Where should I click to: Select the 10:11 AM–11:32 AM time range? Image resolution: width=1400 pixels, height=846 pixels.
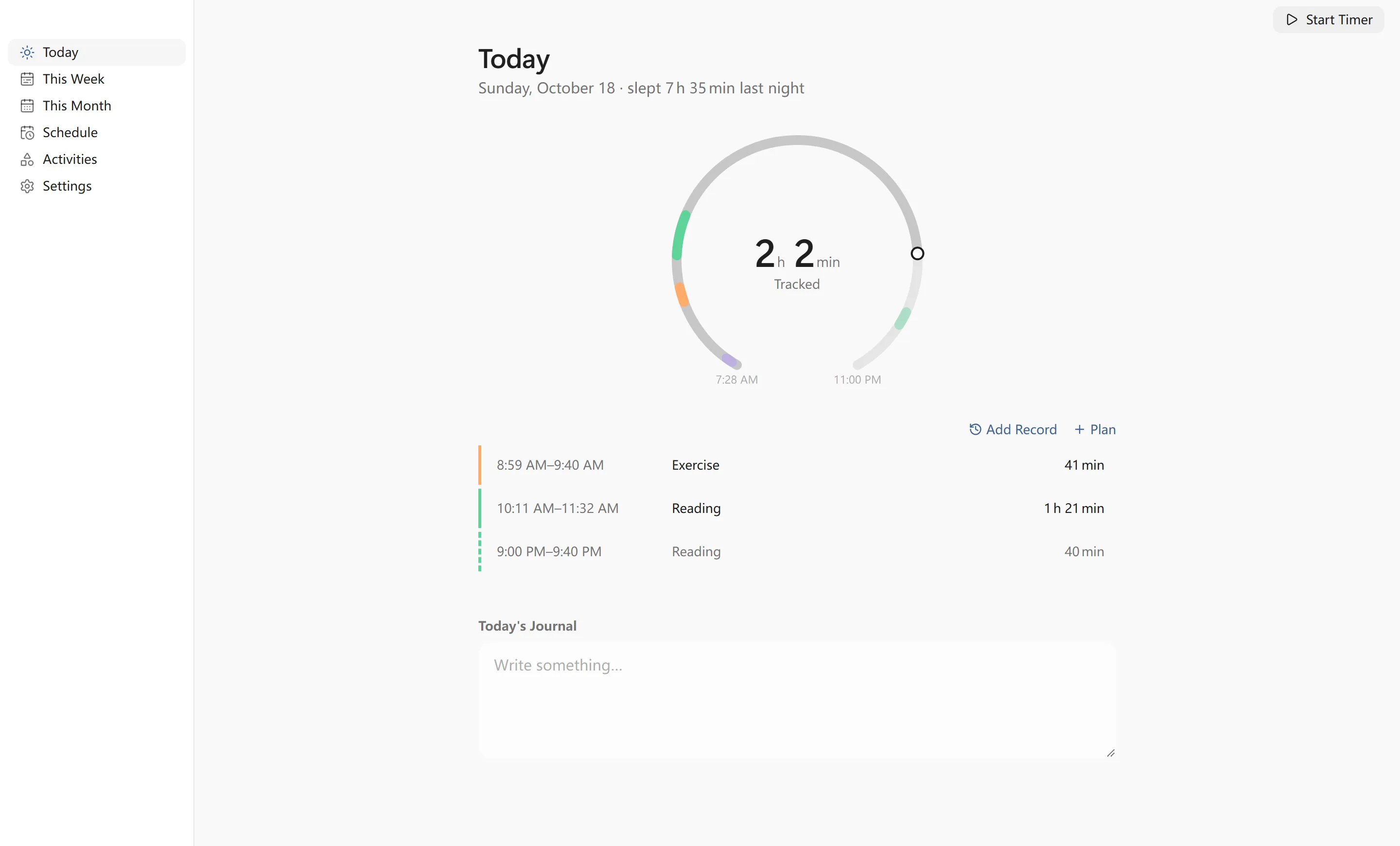(x=558, y=509)
